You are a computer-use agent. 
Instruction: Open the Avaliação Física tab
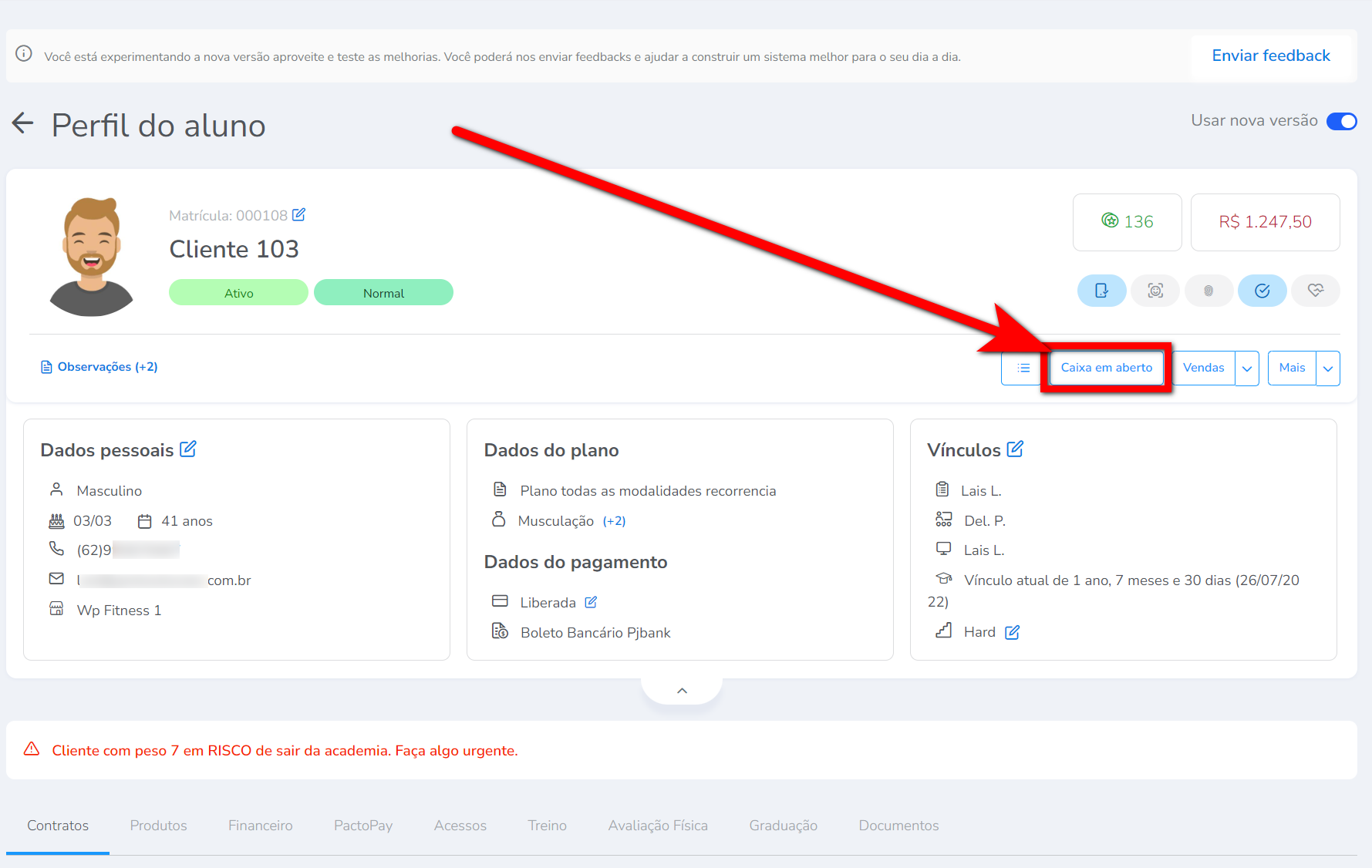click(x=657, y=826)
